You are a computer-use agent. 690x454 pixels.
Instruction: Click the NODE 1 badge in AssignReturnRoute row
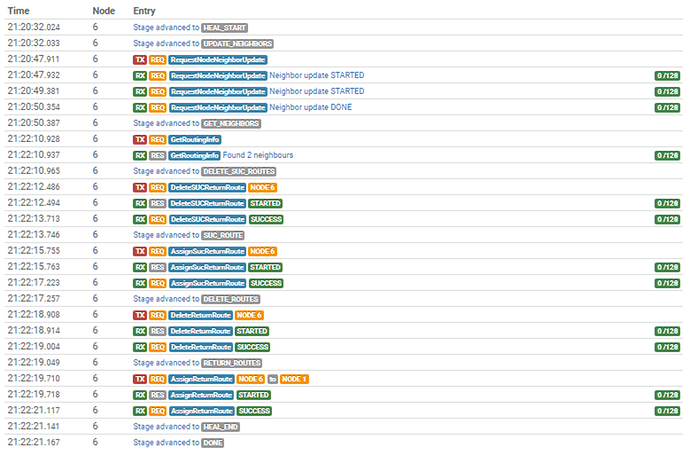coord(294,379)
